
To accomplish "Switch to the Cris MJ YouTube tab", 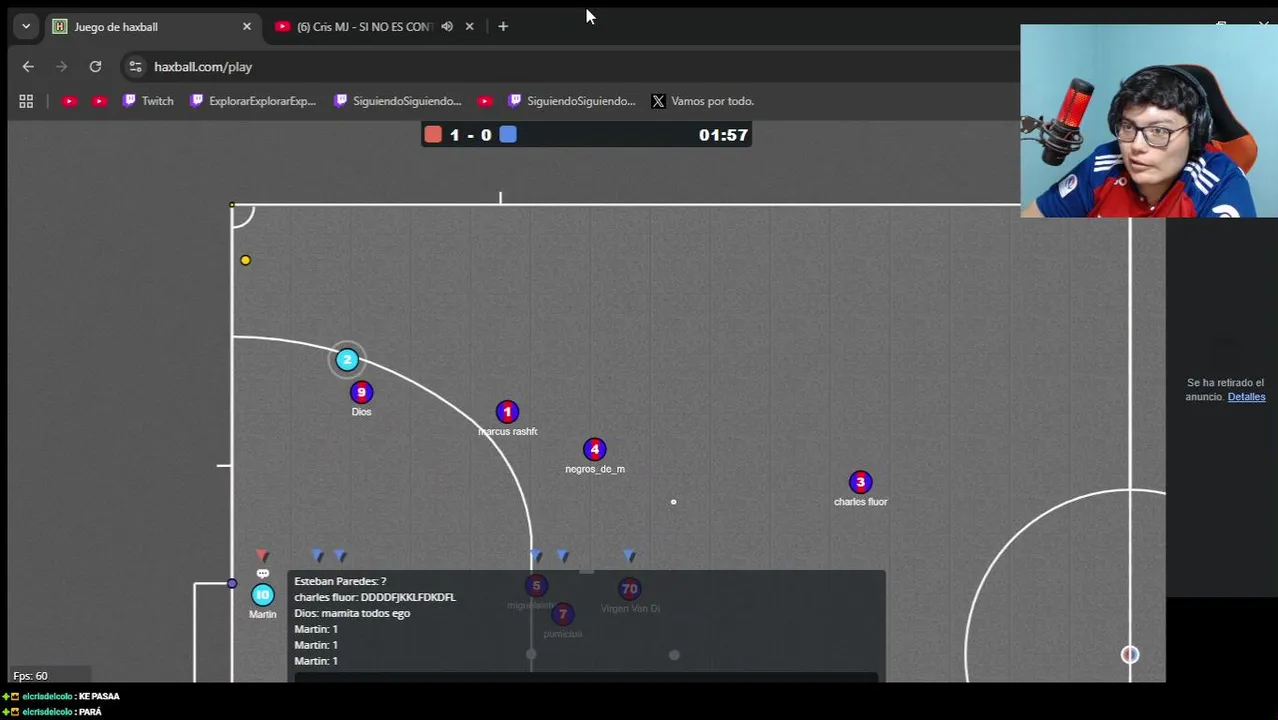I will (364, 26).
